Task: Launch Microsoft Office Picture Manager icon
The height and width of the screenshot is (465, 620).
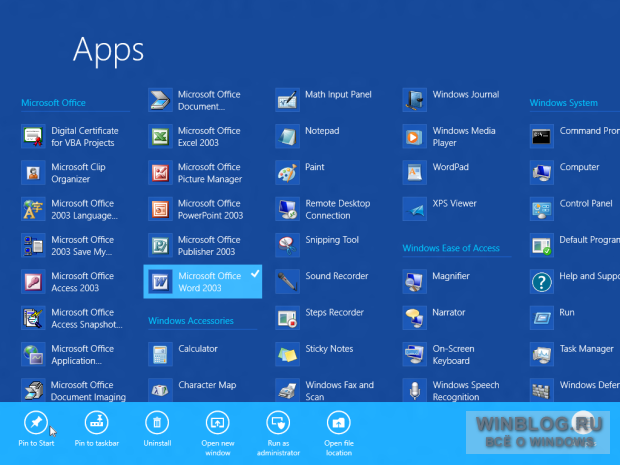Action: coord(160,173)
